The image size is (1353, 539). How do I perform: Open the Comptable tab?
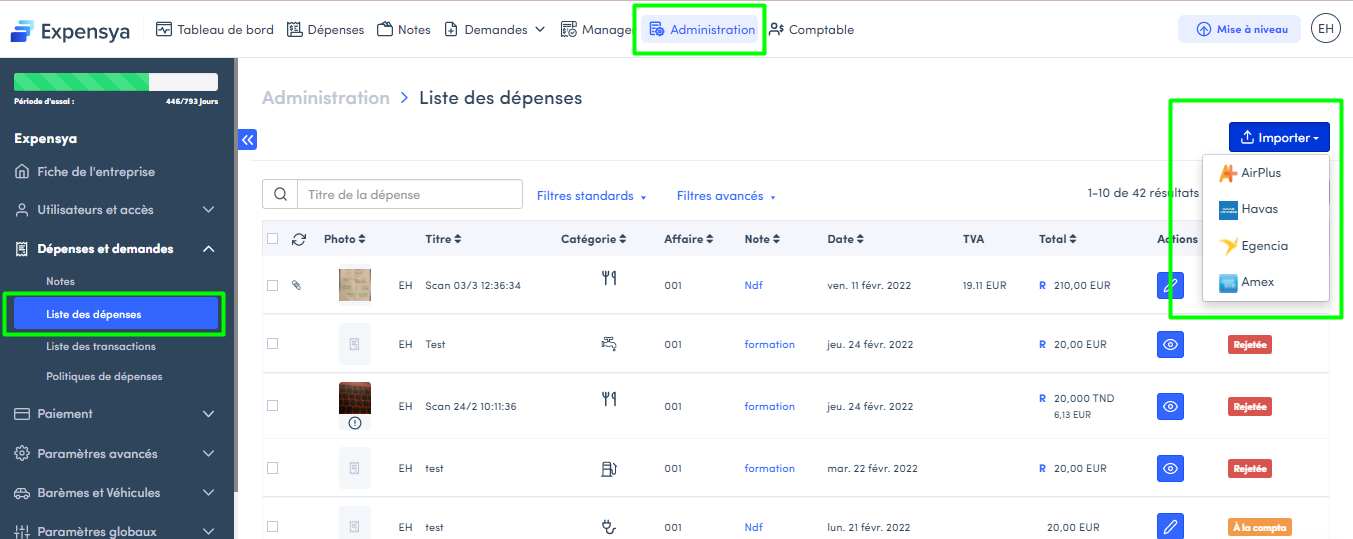click(x=811, y=29)
